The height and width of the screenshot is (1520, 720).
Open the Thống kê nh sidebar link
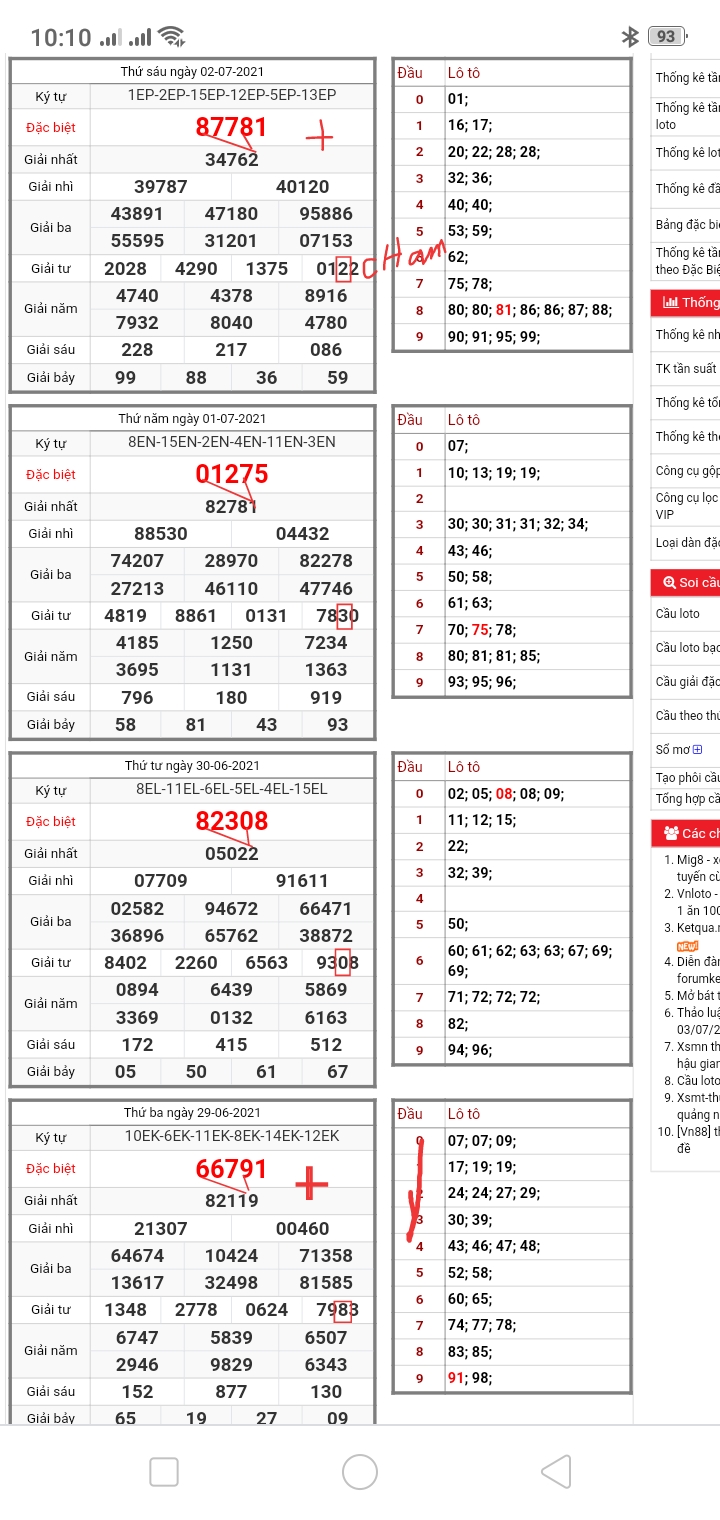point(687,335)
